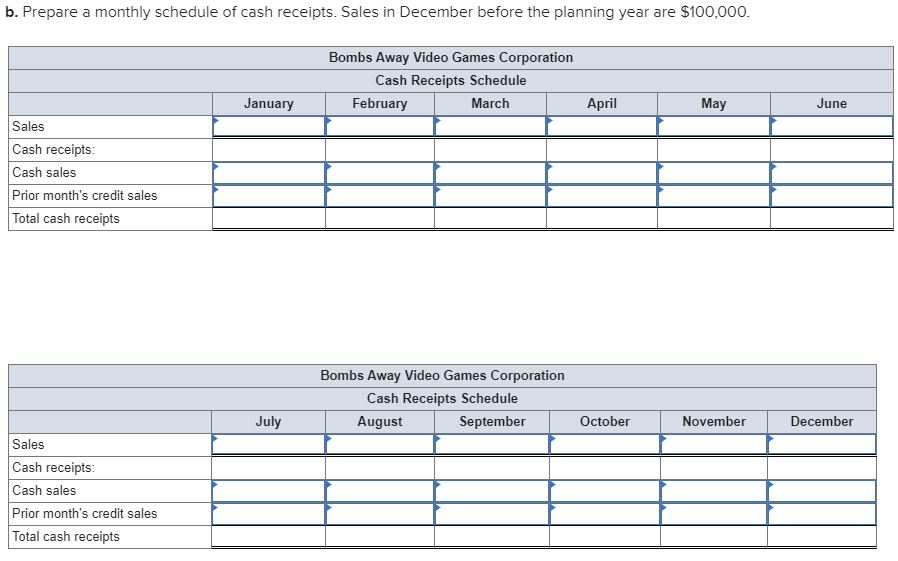Click the May Cash sales cell
The width and height of the screenshot is (898, 561).
coord(714,172)
